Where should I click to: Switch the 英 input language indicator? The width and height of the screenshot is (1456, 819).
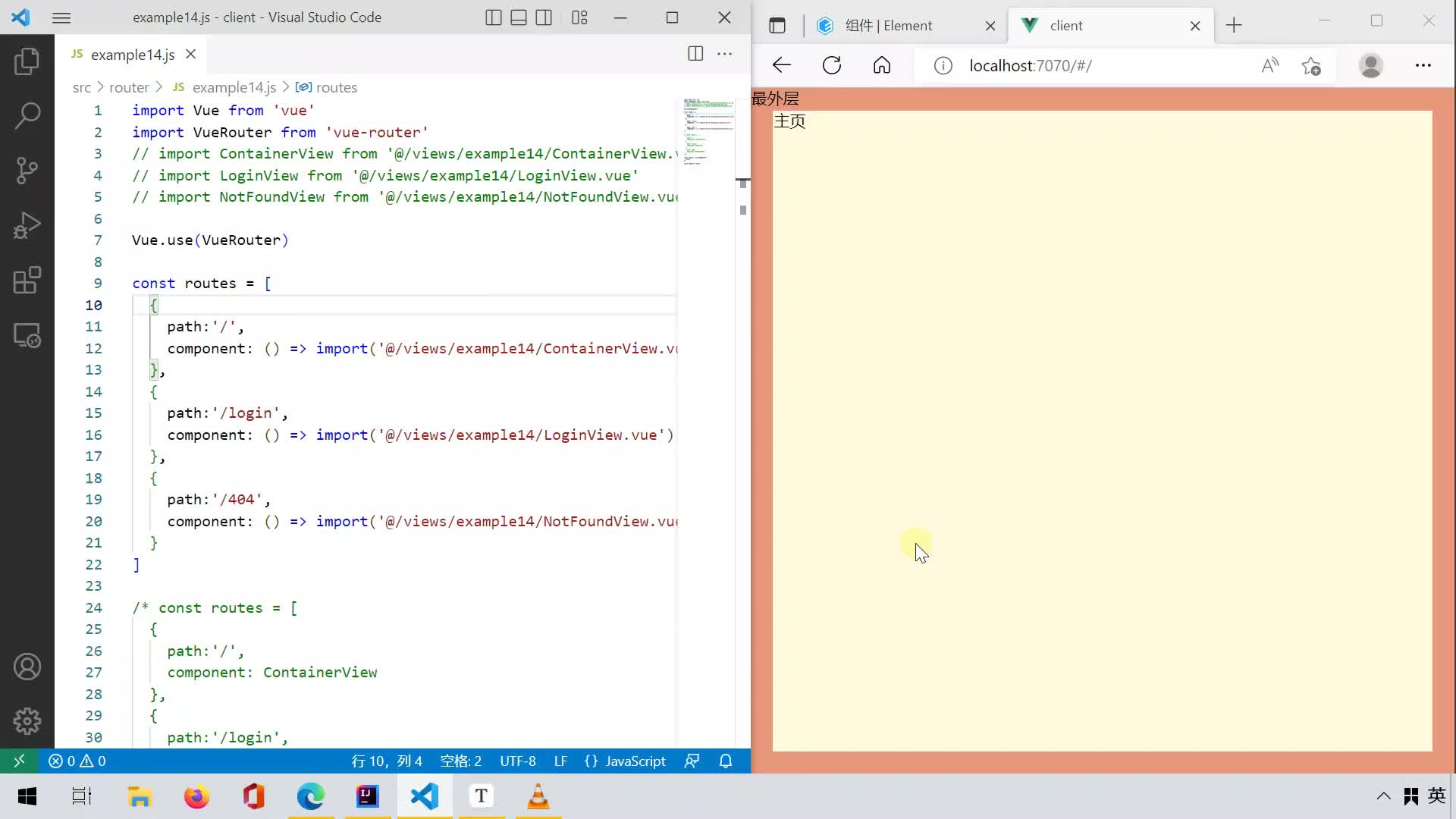1437,796
